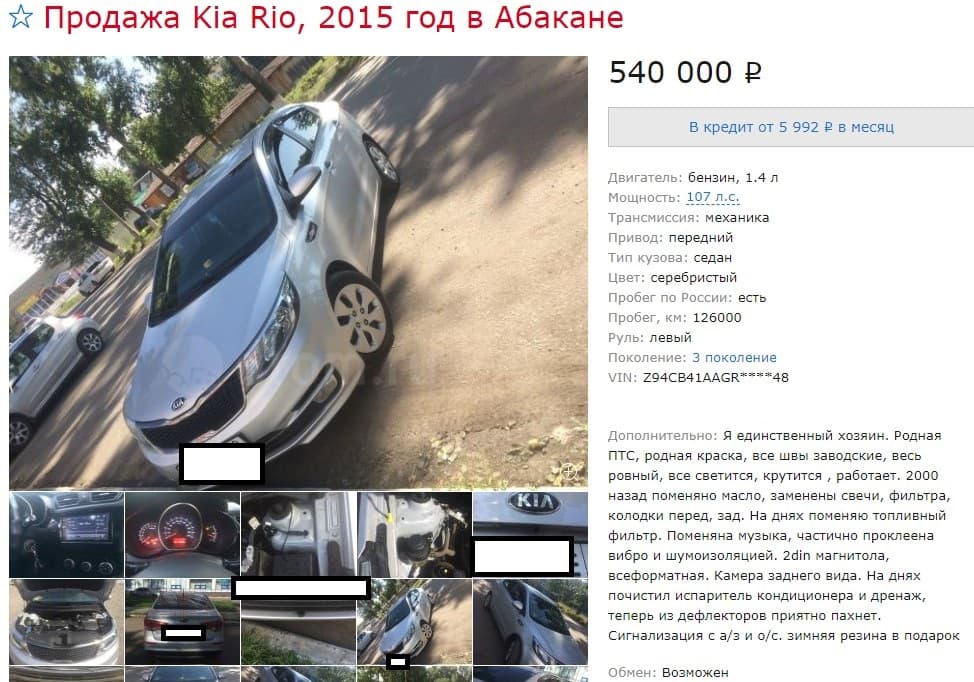View instrument cluster gauges thumbnail
The height and width of the screenshot is (682, 974).
[x=183, y=535]
